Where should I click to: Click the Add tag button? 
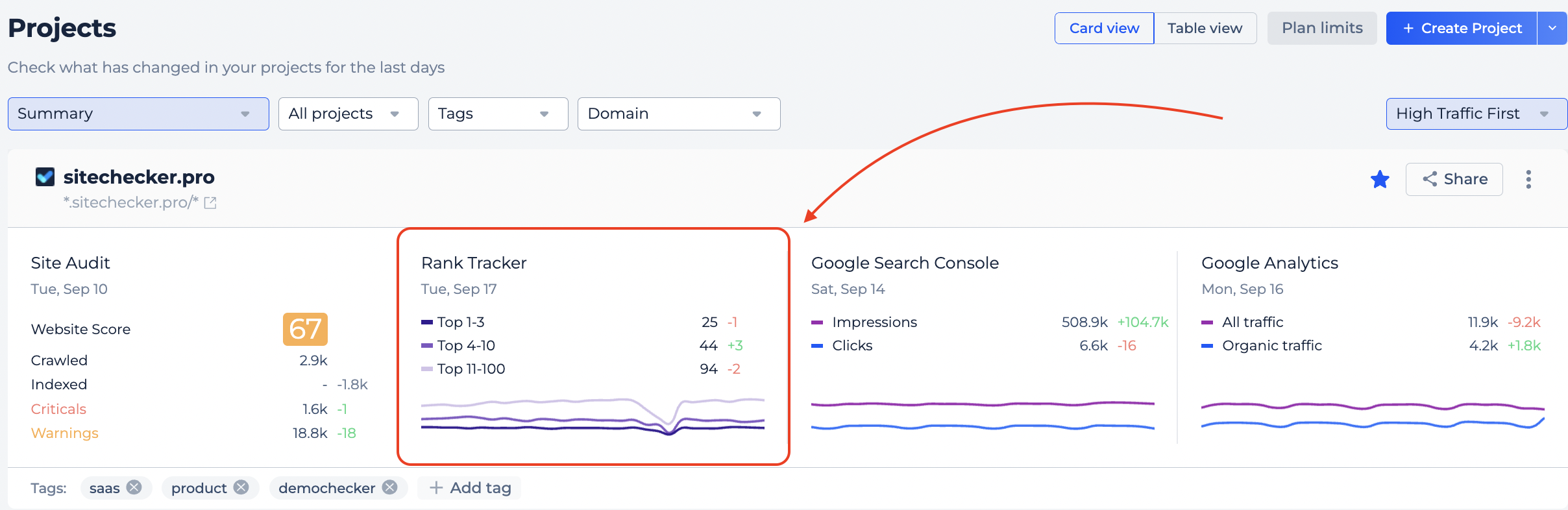click(x=470, y=488)
